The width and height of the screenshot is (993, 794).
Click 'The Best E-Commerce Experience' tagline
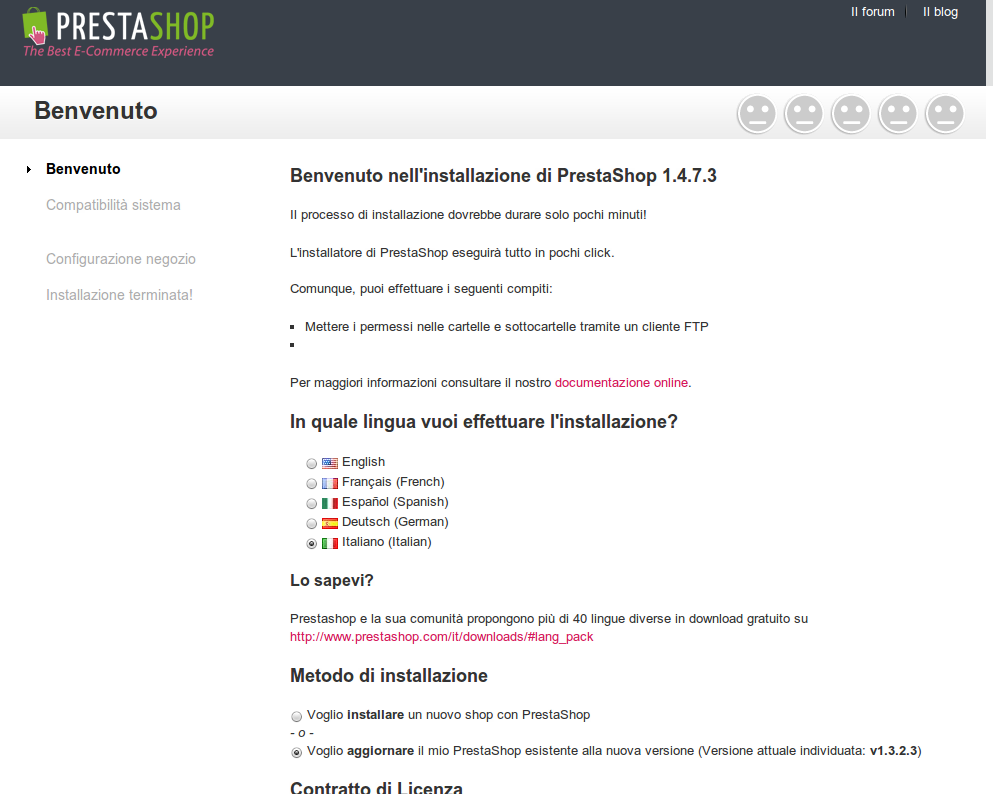coord(118,51)
